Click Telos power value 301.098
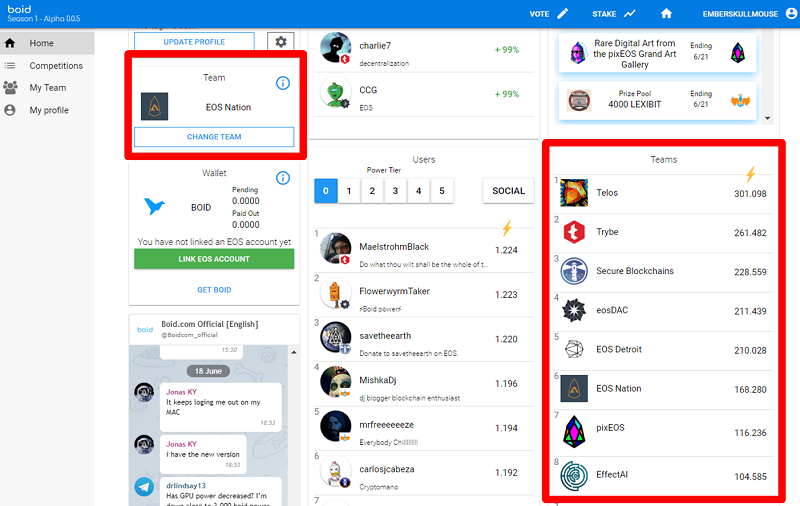The image size is (800, 506). [750, 194]
